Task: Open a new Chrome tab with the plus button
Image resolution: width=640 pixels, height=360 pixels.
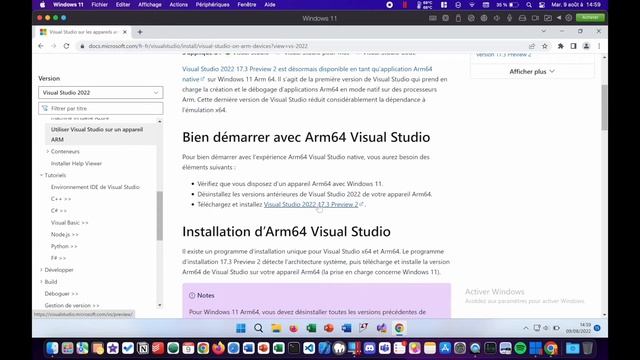Action: click(x=140, y=32)
